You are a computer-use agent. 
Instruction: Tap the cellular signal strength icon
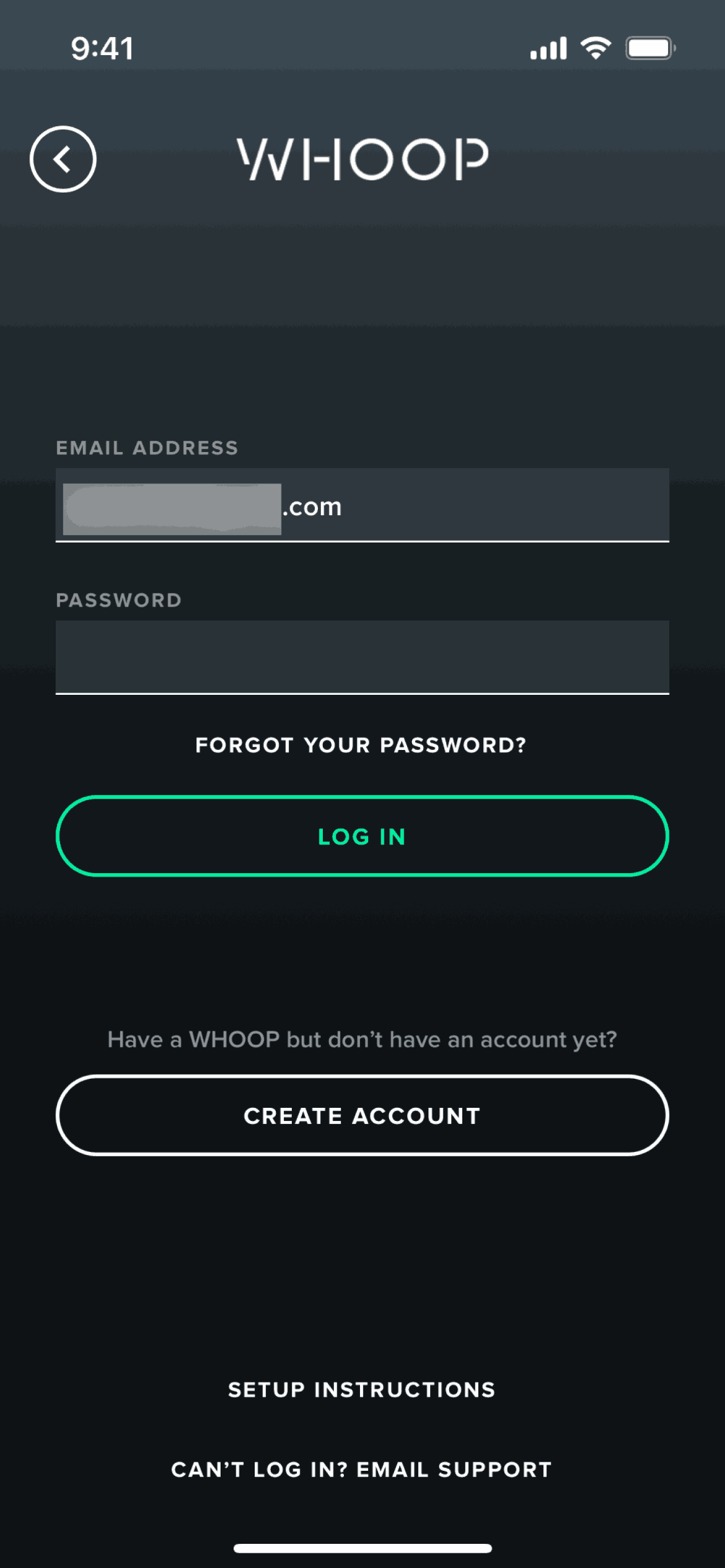click(x=548, y=48)
